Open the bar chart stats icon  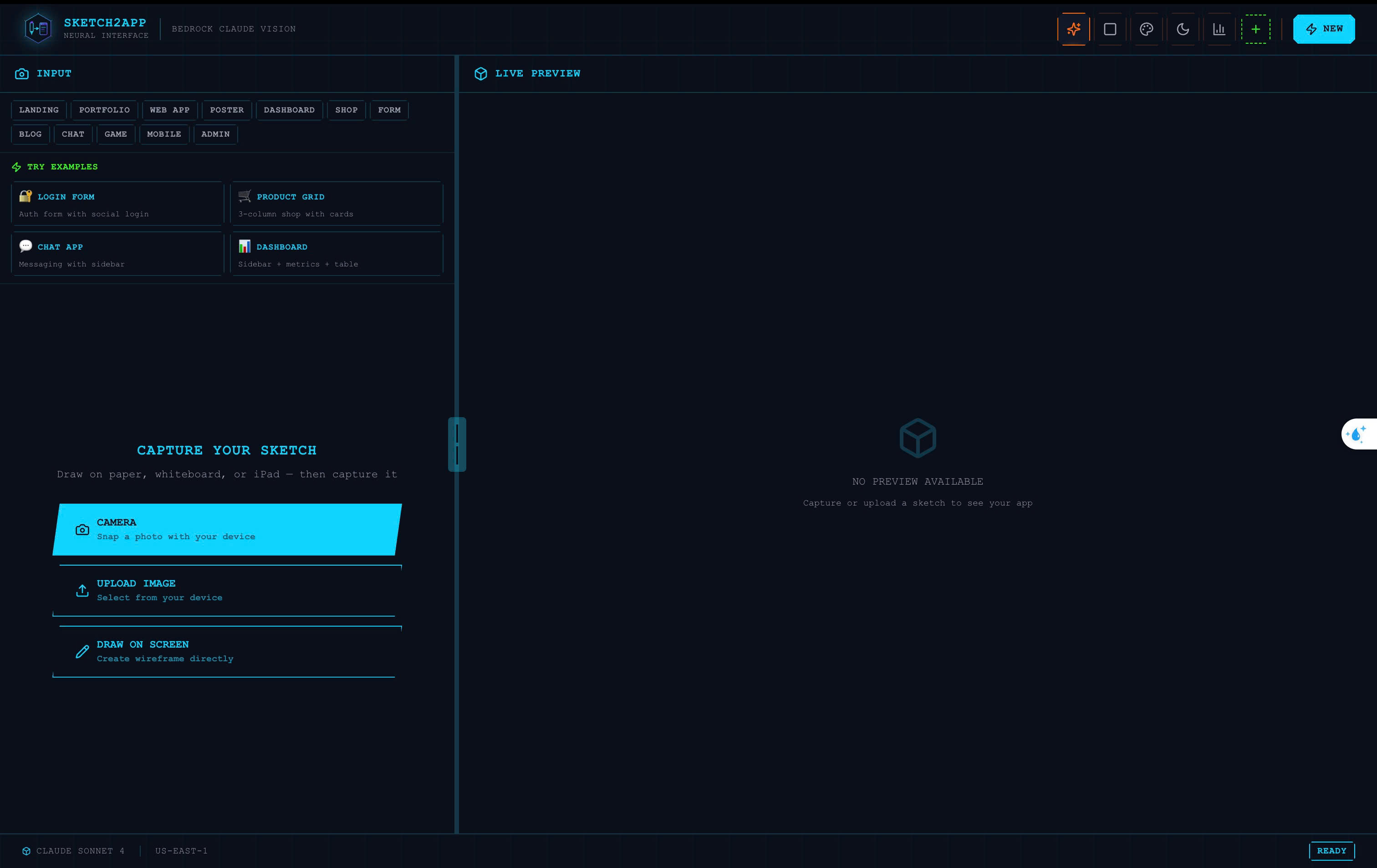pyautogui.click(x=1219, y=29)
